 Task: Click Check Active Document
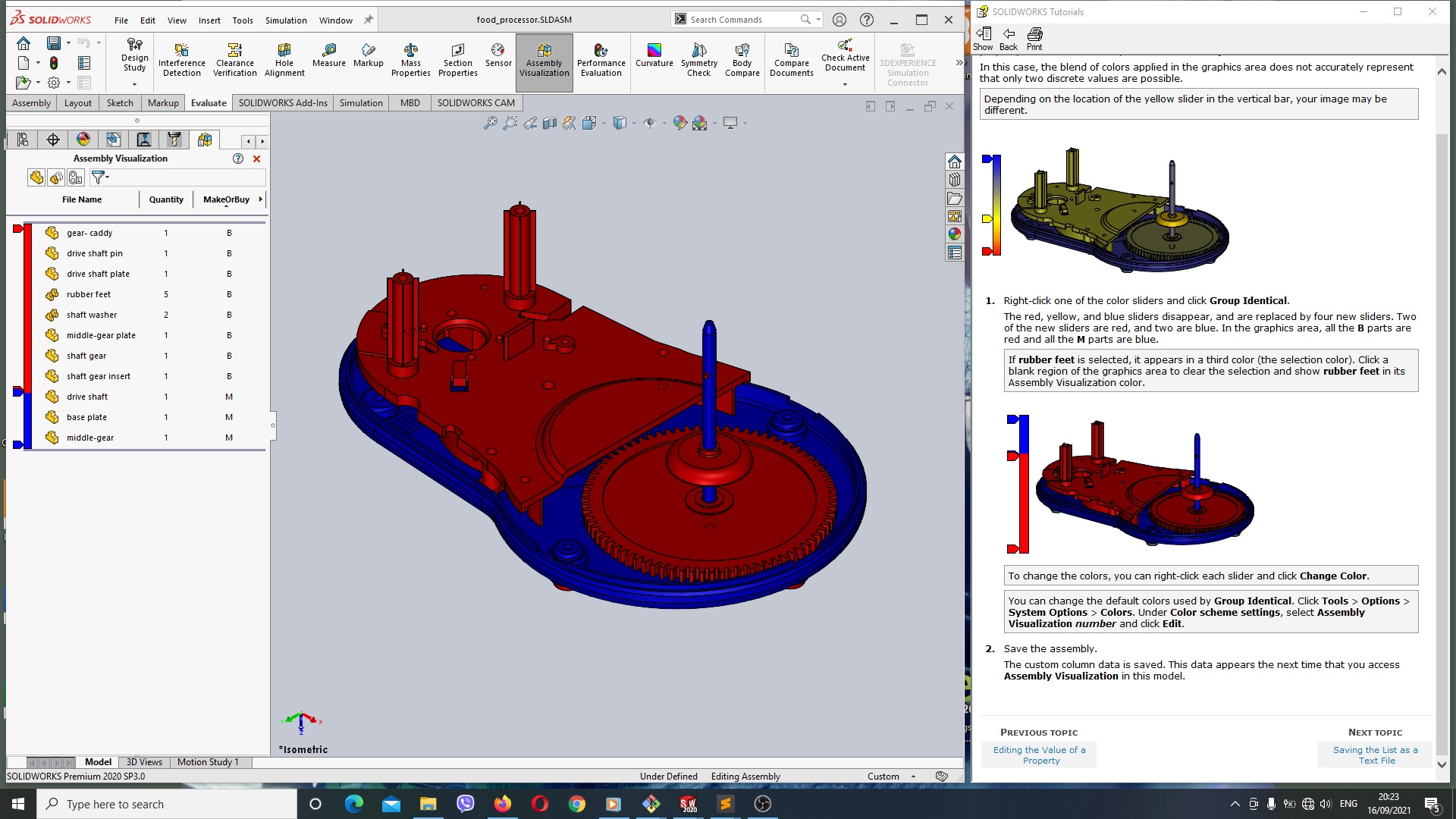click(846, 56)
